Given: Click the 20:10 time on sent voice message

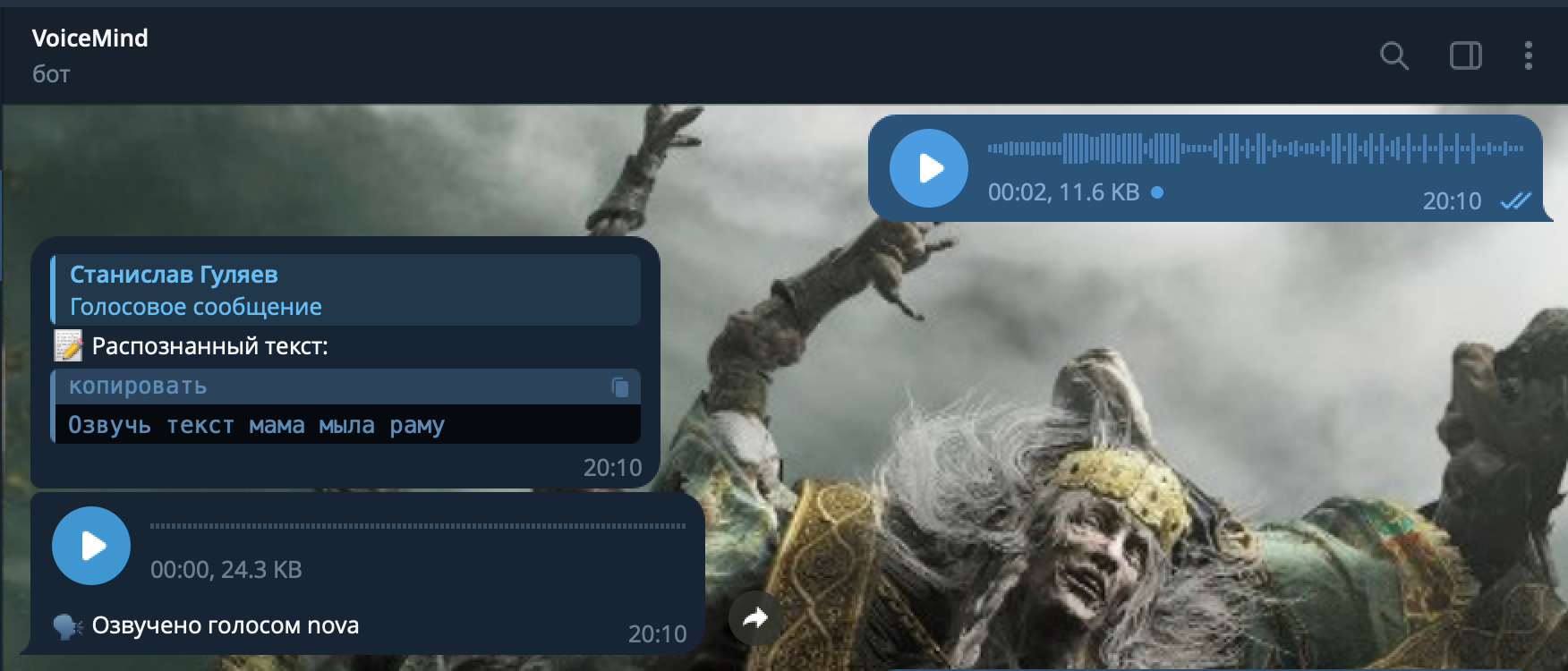Looking at the screenshot, I should click(1453, 201).
